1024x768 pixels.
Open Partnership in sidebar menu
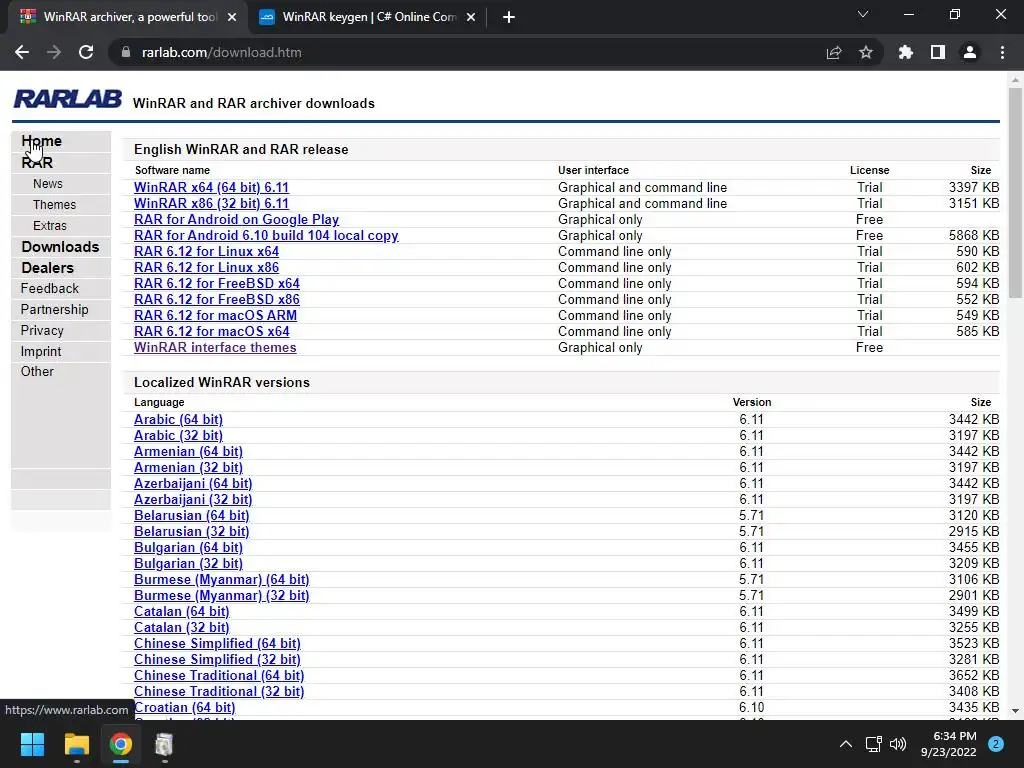click(54, 309)
